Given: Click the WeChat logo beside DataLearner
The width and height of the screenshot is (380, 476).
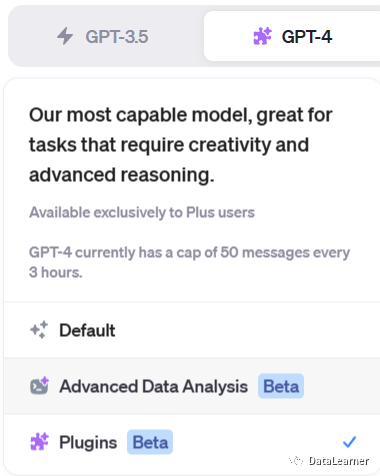Looking at the screenshot, I should [x=296, y=461].
